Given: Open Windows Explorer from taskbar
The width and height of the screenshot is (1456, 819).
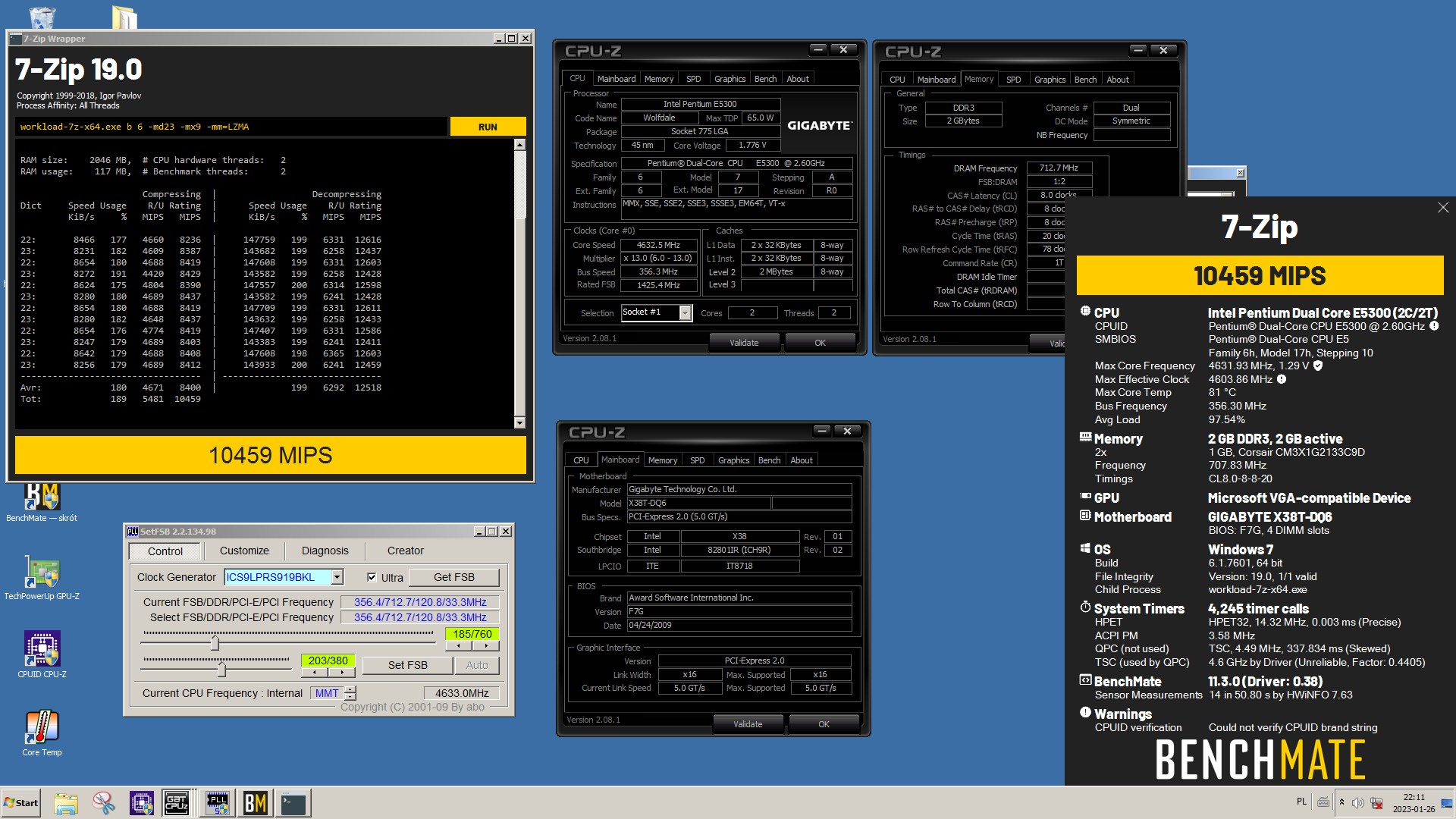Looking at the screenshot, I should click(66, 803).
